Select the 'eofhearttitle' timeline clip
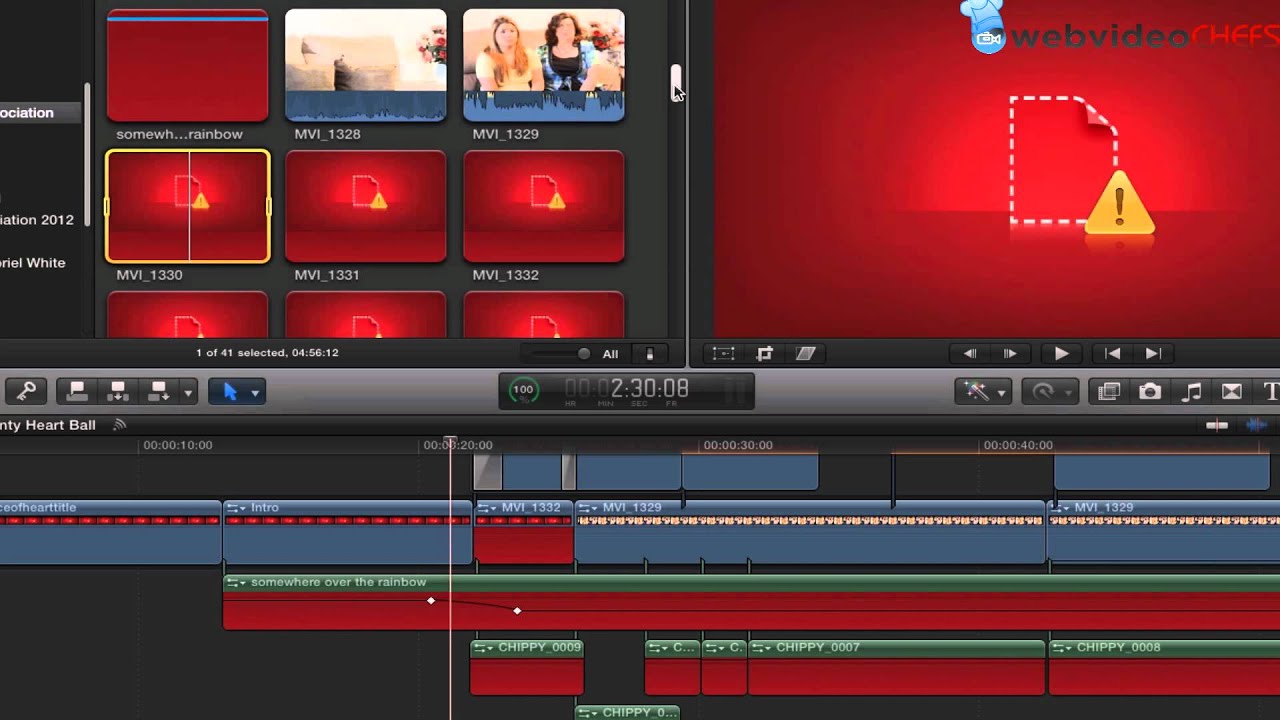This screenshot has height=720, width=1280. click(110, 533)
